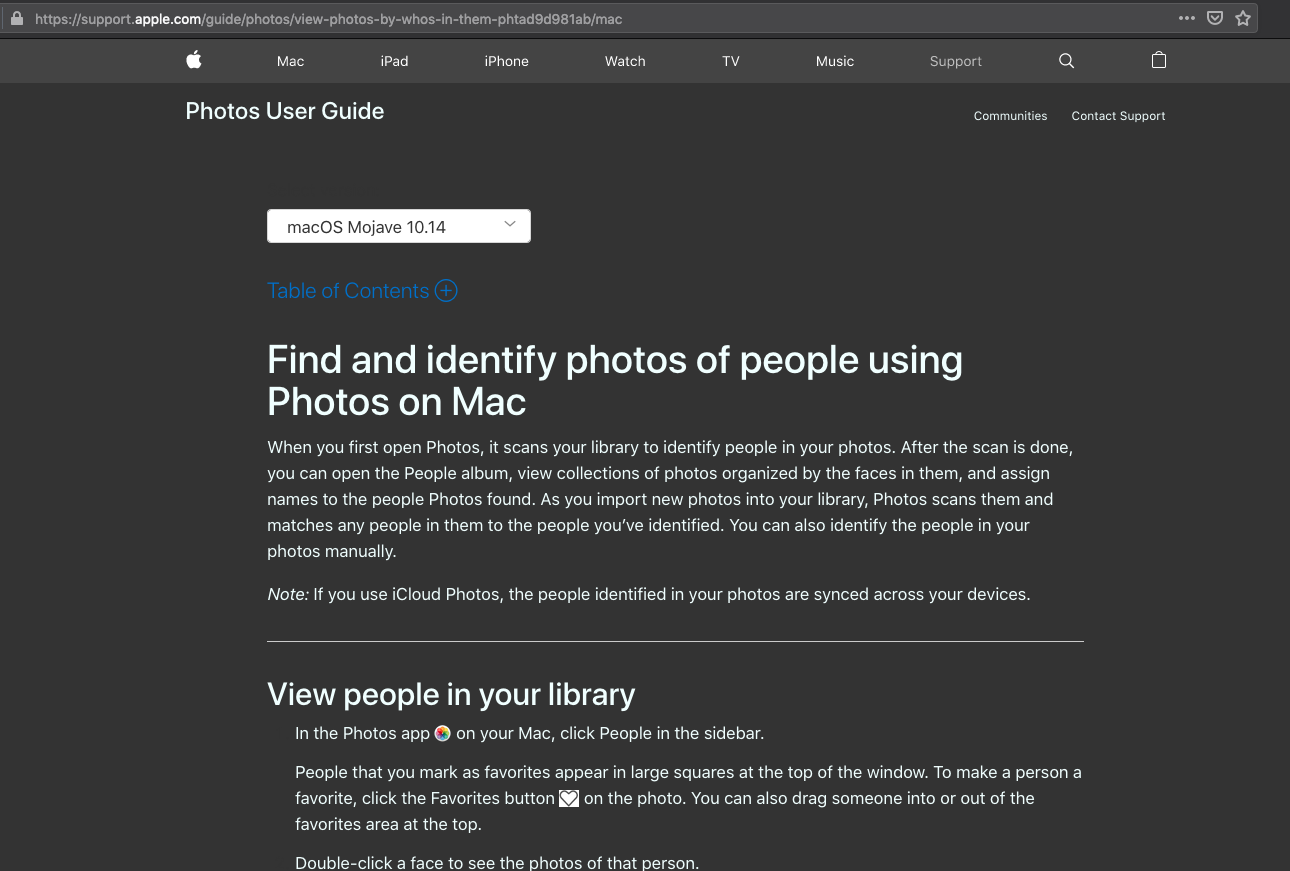The width and height of the screenshot is (1290, 871).
Task: Click the Photos app icon in the instructions
Action: (442, 733)
